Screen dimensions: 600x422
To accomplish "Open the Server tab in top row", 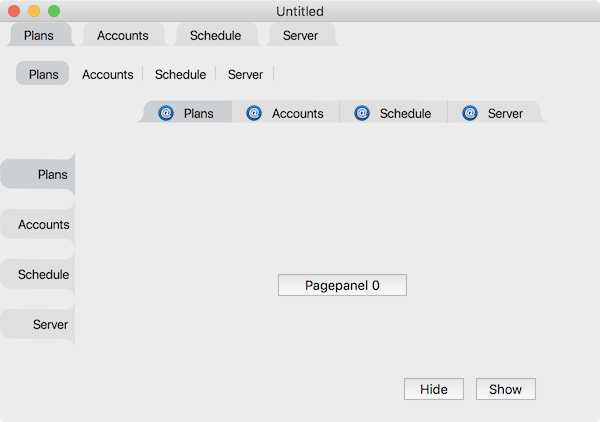I will [301, 35].
